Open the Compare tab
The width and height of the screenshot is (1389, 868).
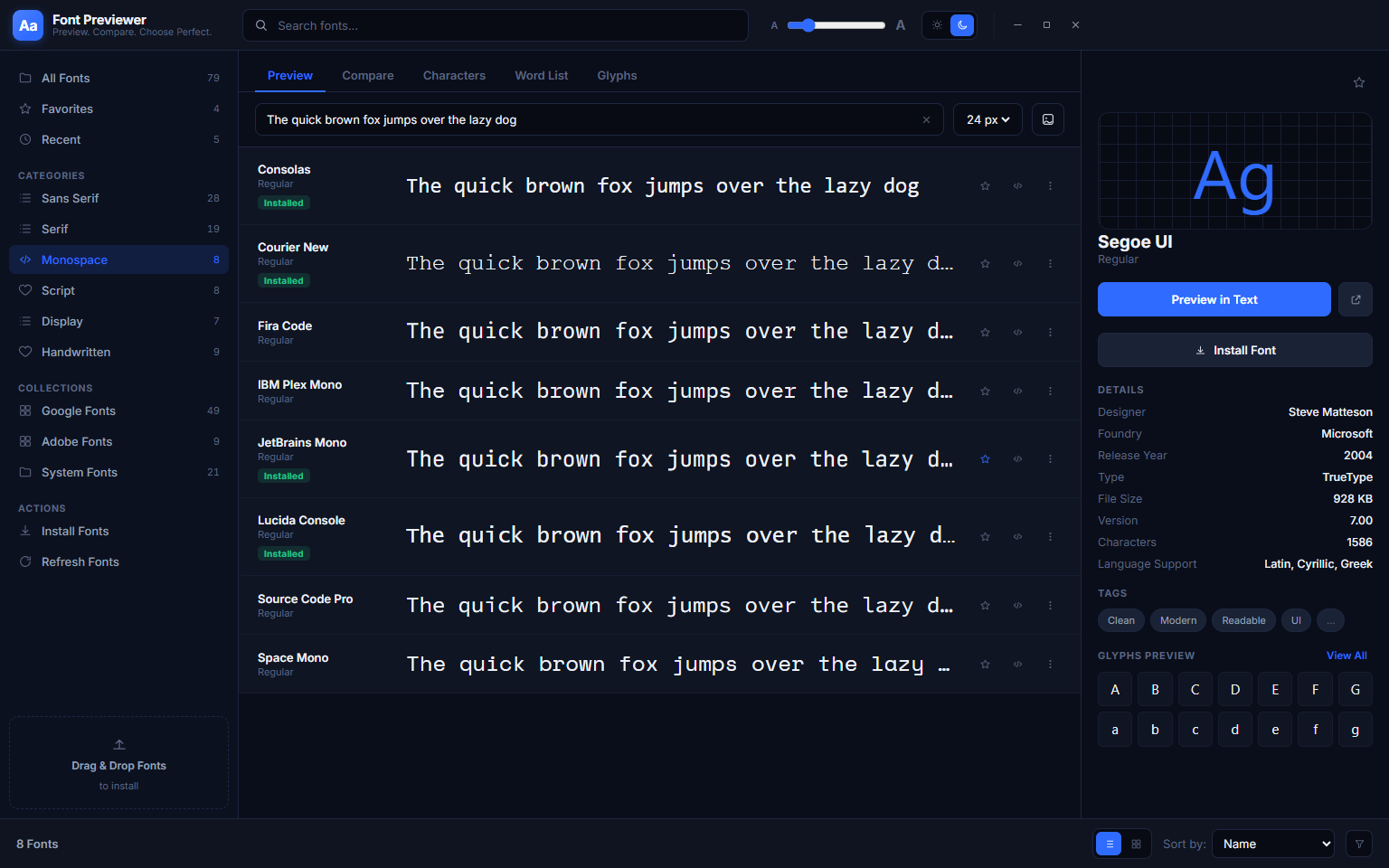pos(368,76)
